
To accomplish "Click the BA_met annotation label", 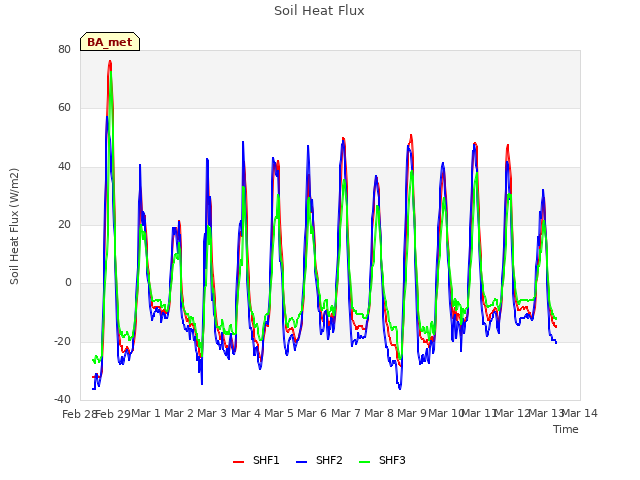I will [x=110, y=42].
